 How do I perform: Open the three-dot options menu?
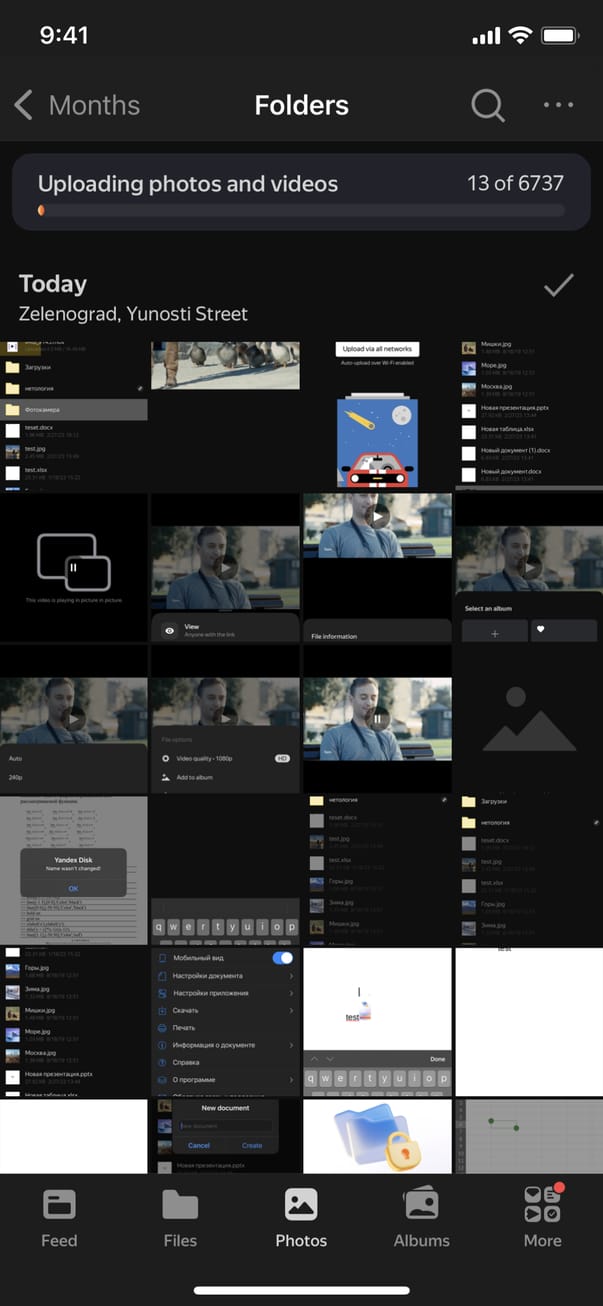coord(558,105)
